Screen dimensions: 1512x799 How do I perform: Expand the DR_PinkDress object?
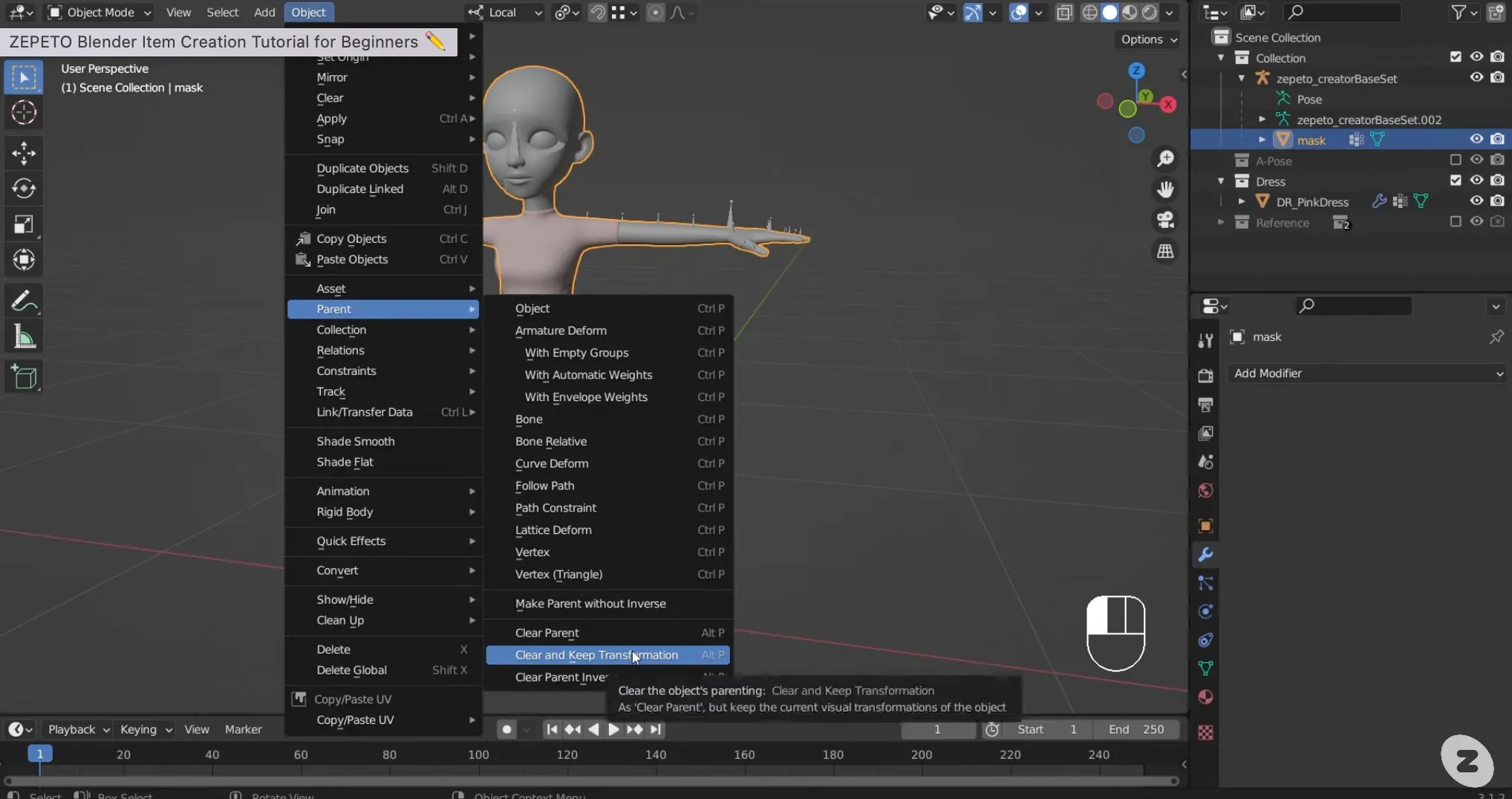click(1242, 201)
